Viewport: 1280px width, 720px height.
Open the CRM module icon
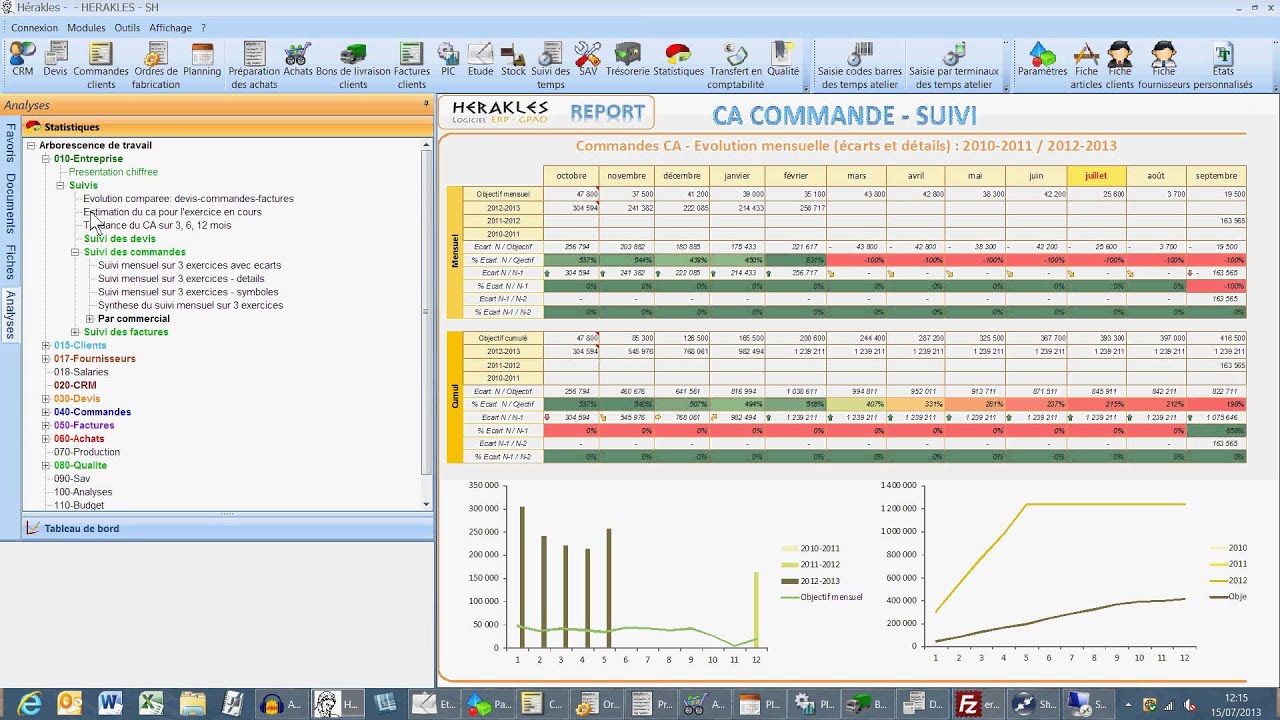click(22, 60)
